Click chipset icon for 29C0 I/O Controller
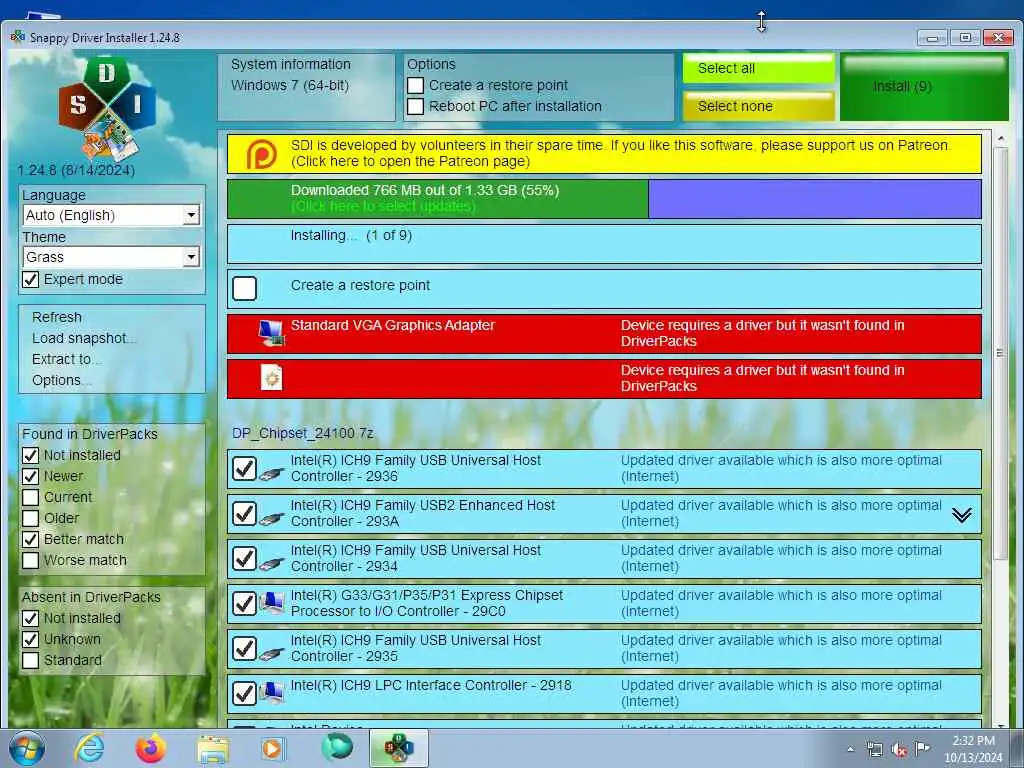Image resolution: width=1024 pixels, height=768 pixels. point(272,602)
